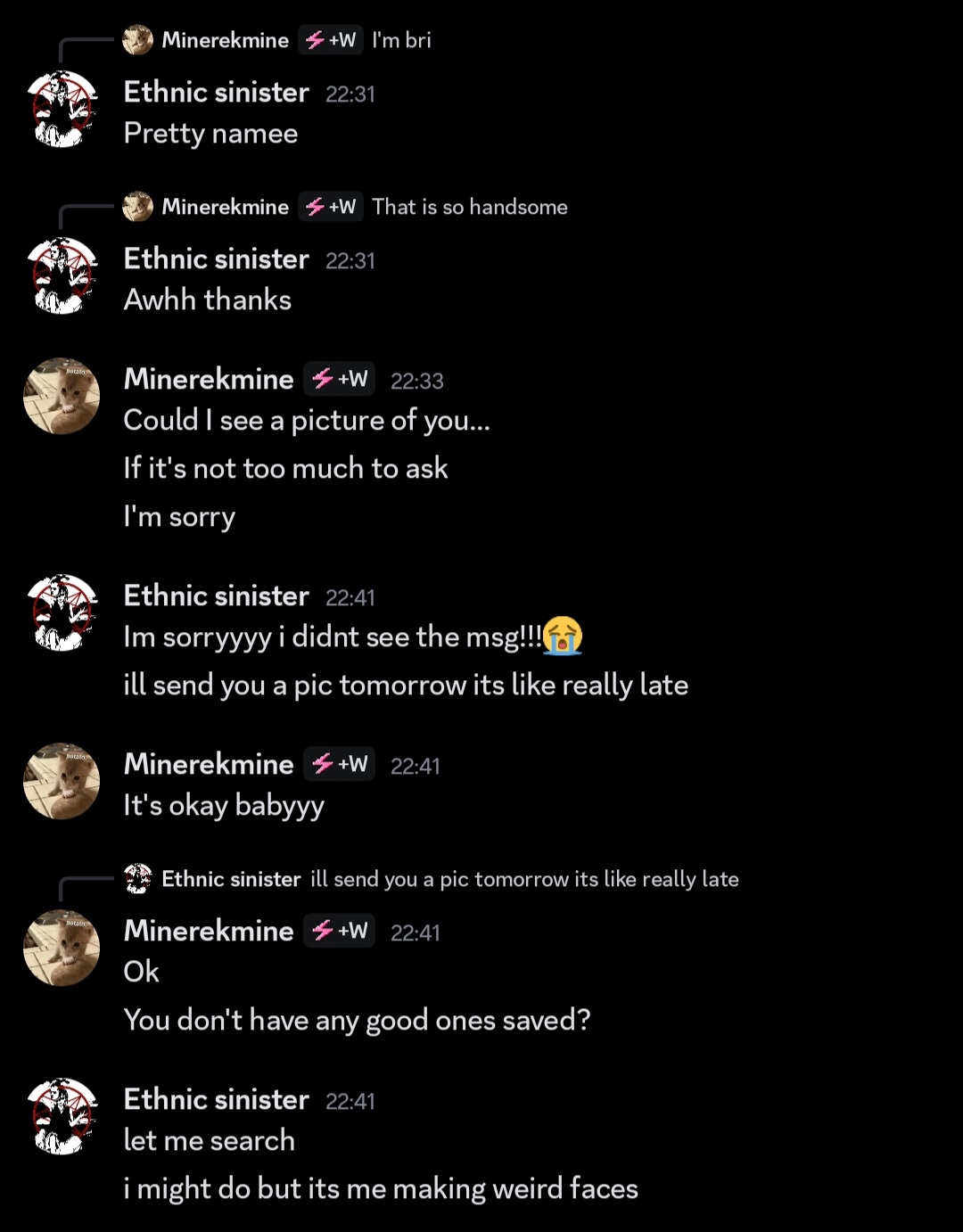Click the +W badge beside the 22:41 timestamp

(x=339, y=764)
